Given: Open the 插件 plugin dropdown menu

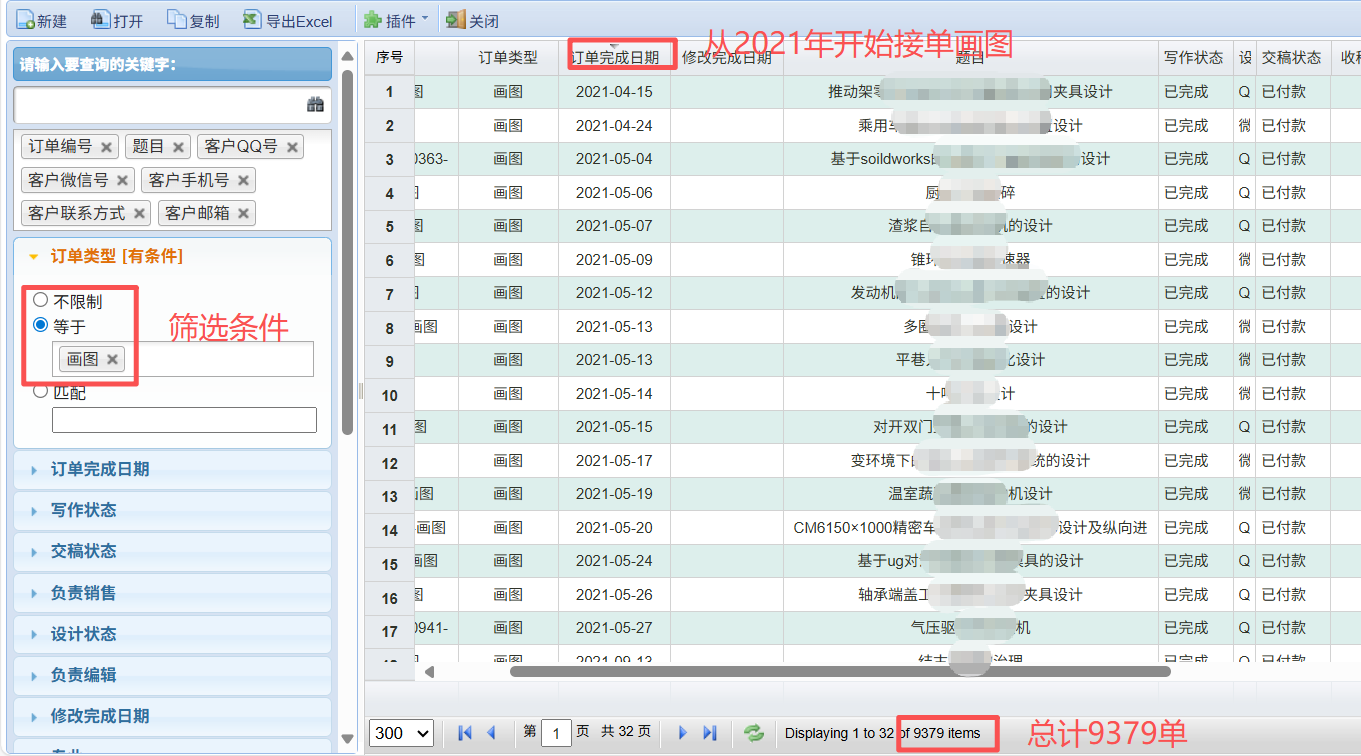Looking at the screenshot, I should [x=396, y=20].
